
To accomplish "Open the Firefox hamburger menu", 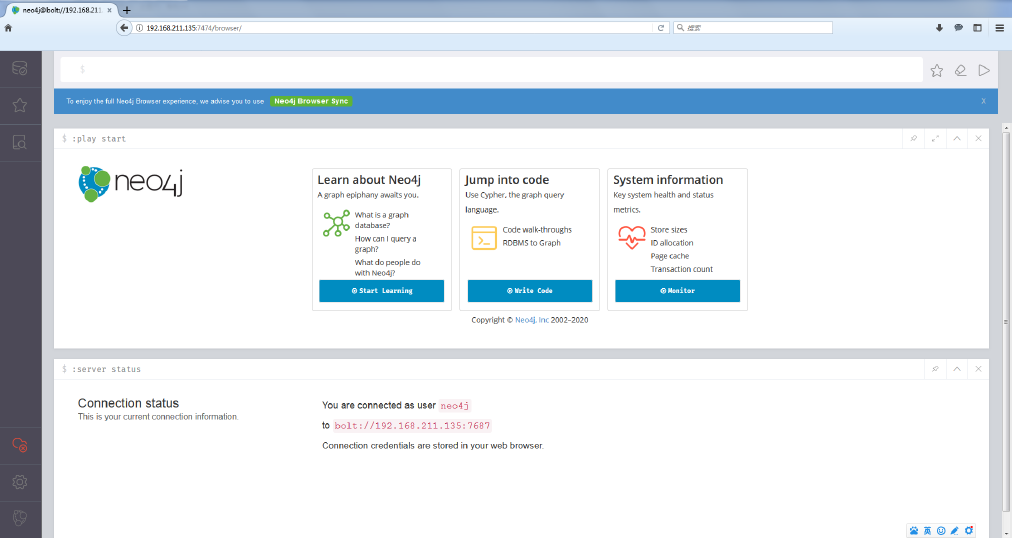I will pyautogui.click(x=999, y=28).
